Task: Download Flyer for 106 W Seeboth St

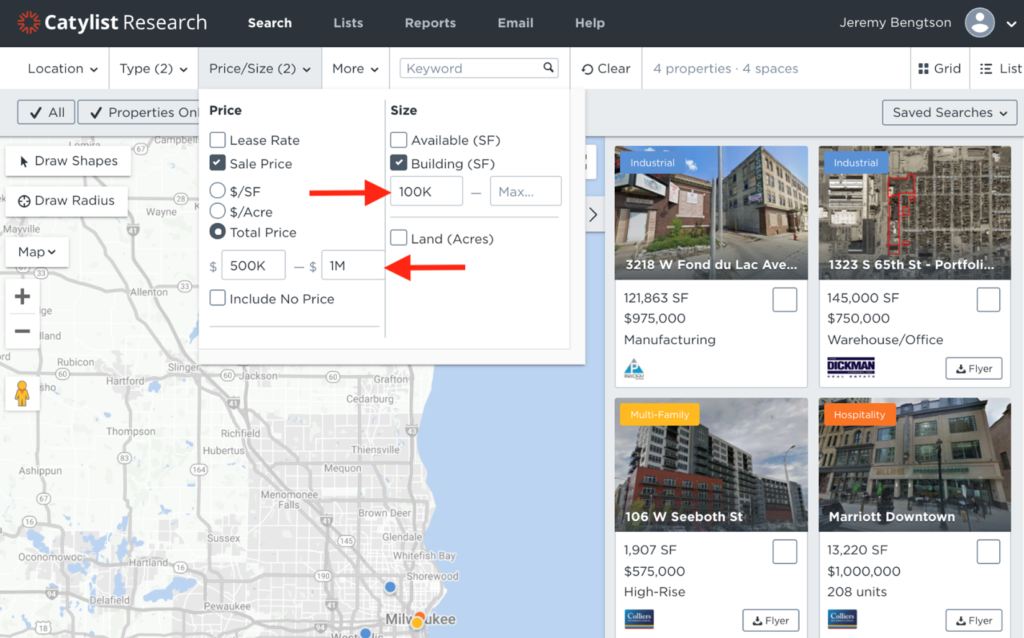Action: (771, 620)
